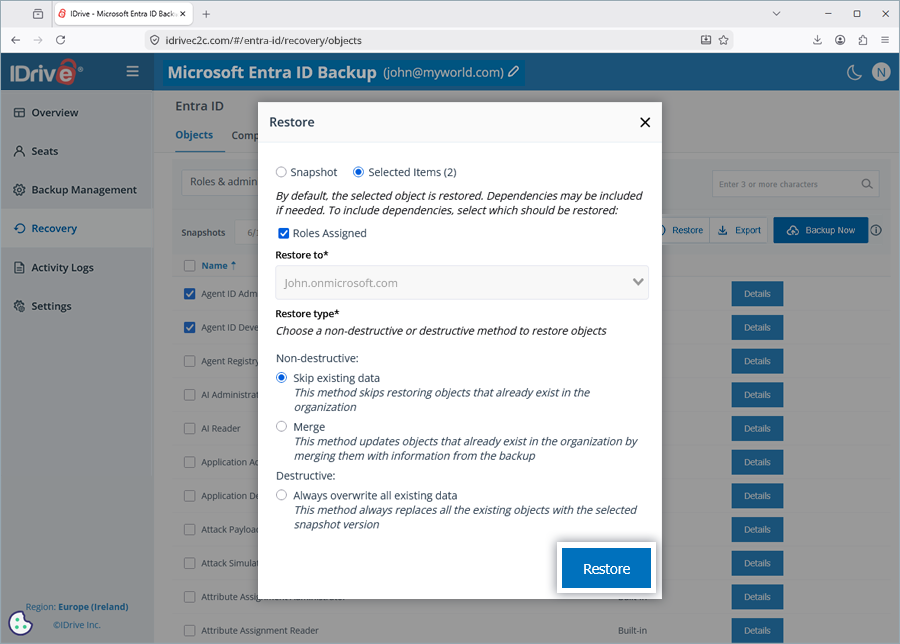Viewport: 900px width, 644px height.
Task: Edit account name with pencil icon
Action: pyautogui.click(x=514, y=72)
